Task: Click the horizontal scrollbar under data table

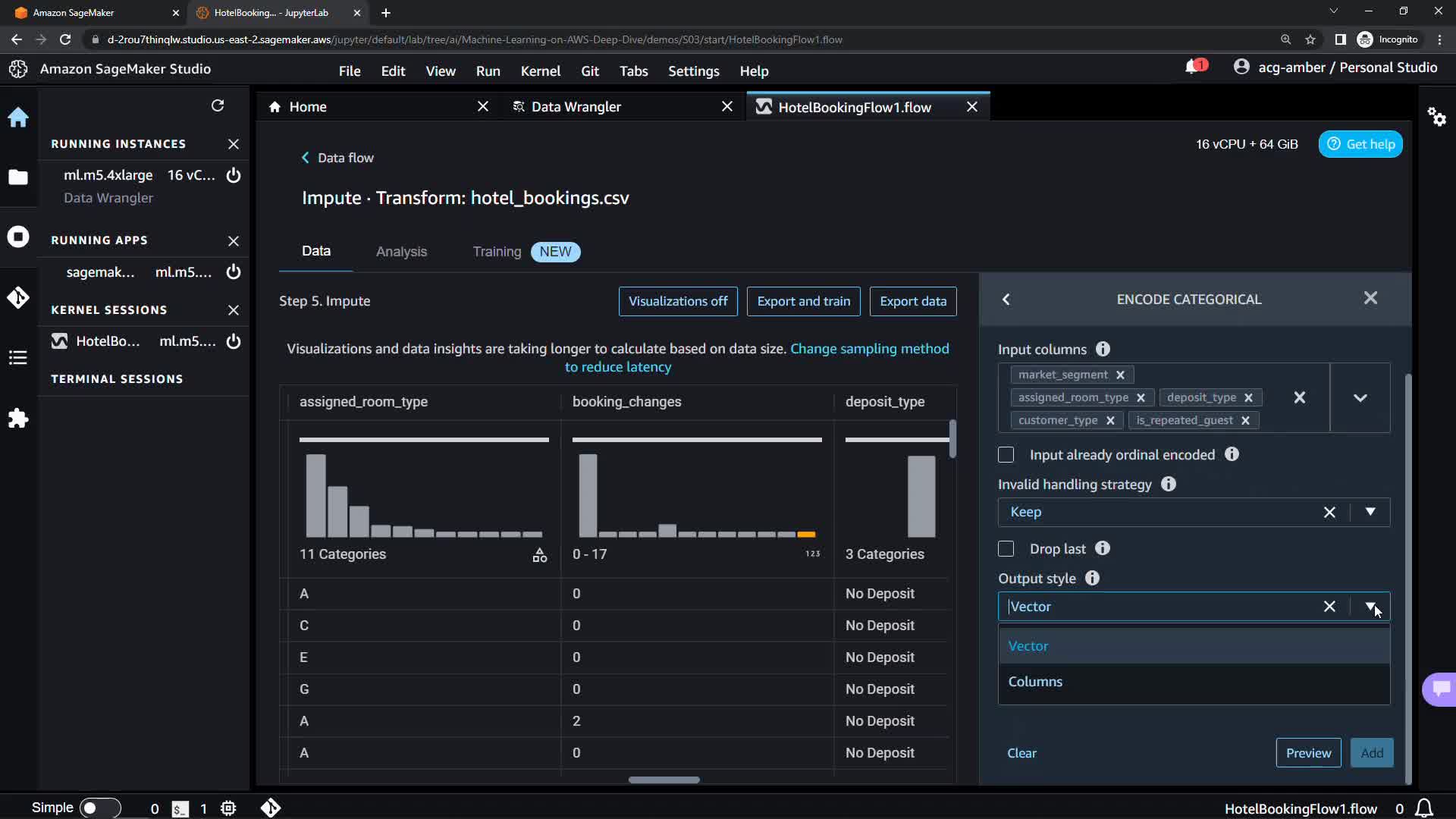Action: tap(664, 780)
